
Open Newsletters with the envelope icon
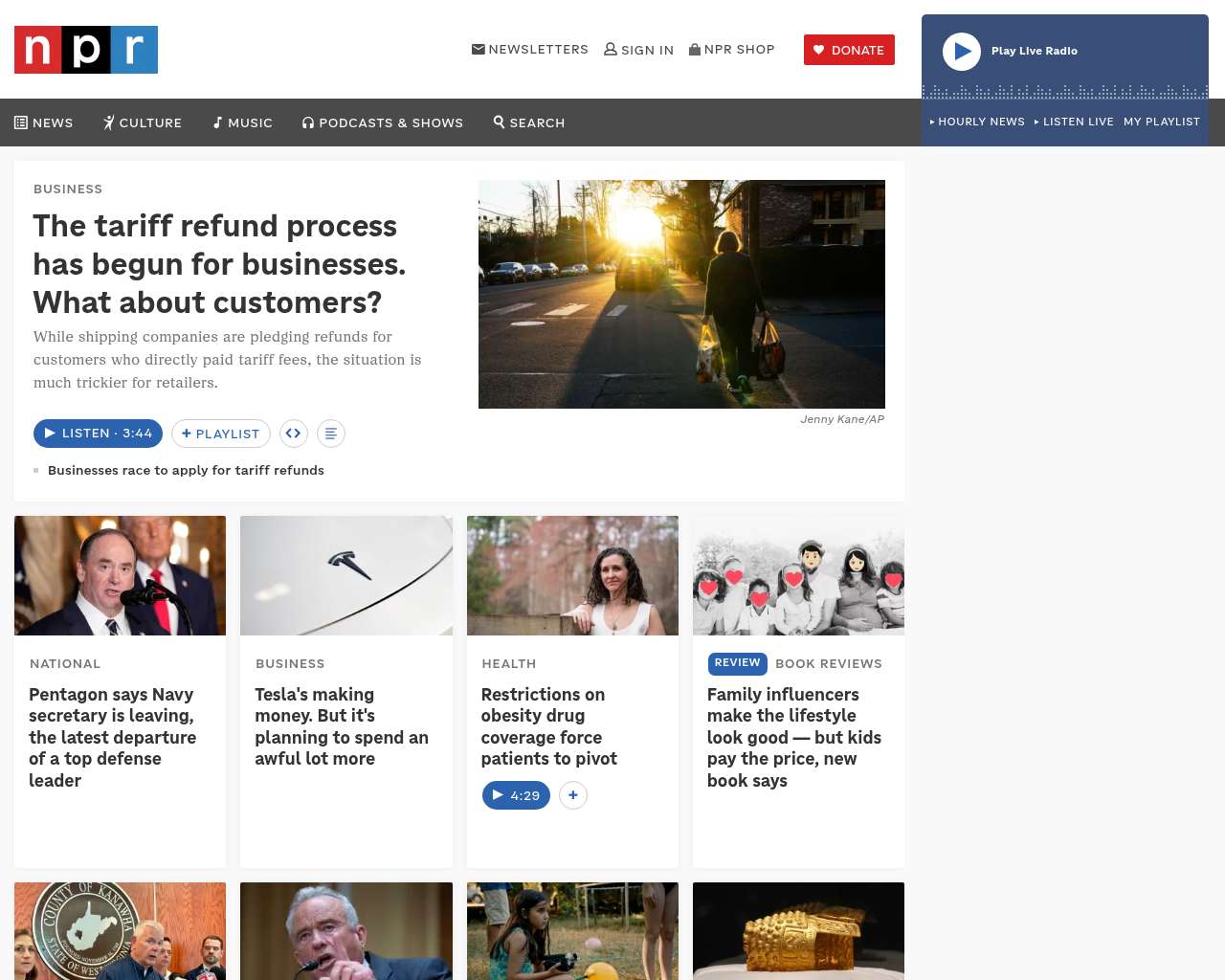click(530, 50)
